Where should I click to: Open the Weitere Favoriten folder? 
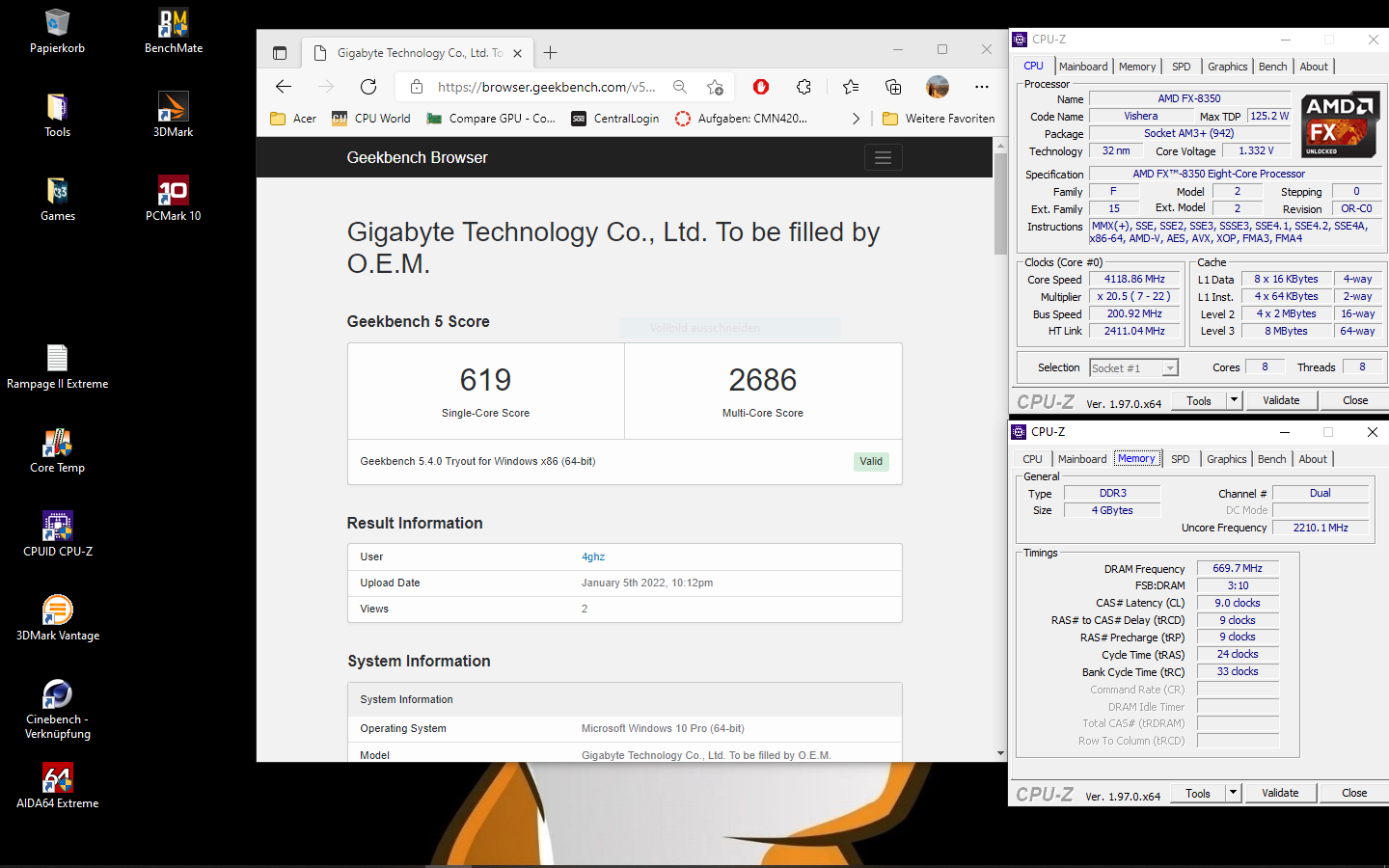click(x=939, y=119)
